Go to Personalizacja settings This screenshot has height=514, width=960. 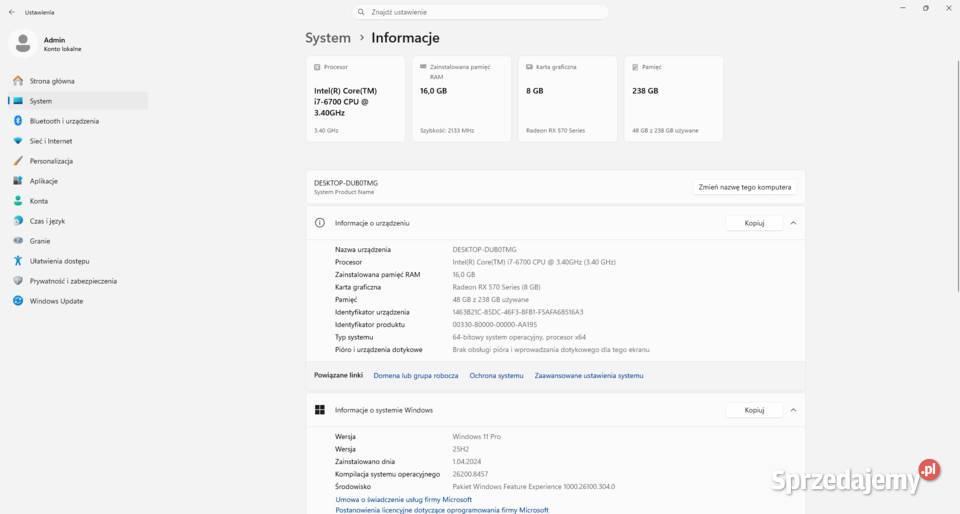coord(78,161)
